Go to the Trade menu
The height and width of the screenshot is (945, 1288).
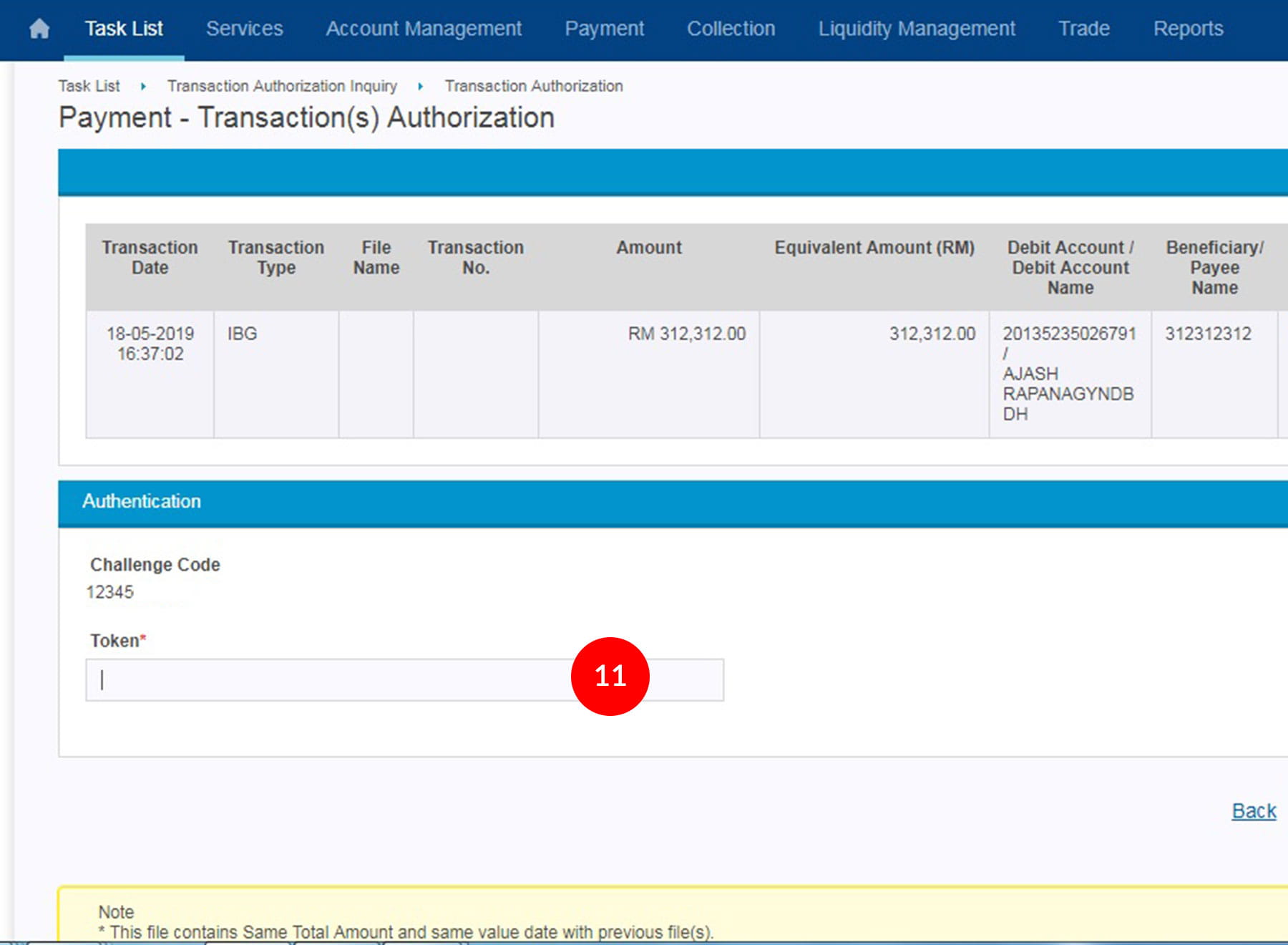coord(1083,29)
